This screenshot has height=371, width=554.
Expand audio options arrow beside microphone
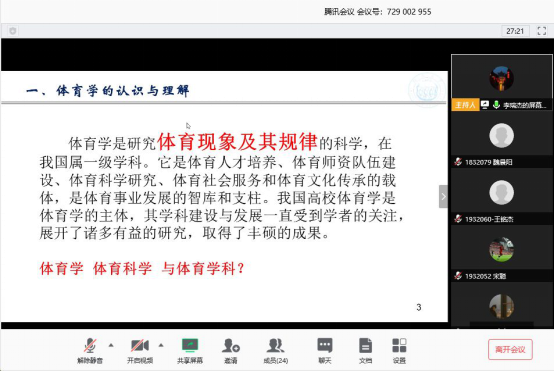coord(111,345)
